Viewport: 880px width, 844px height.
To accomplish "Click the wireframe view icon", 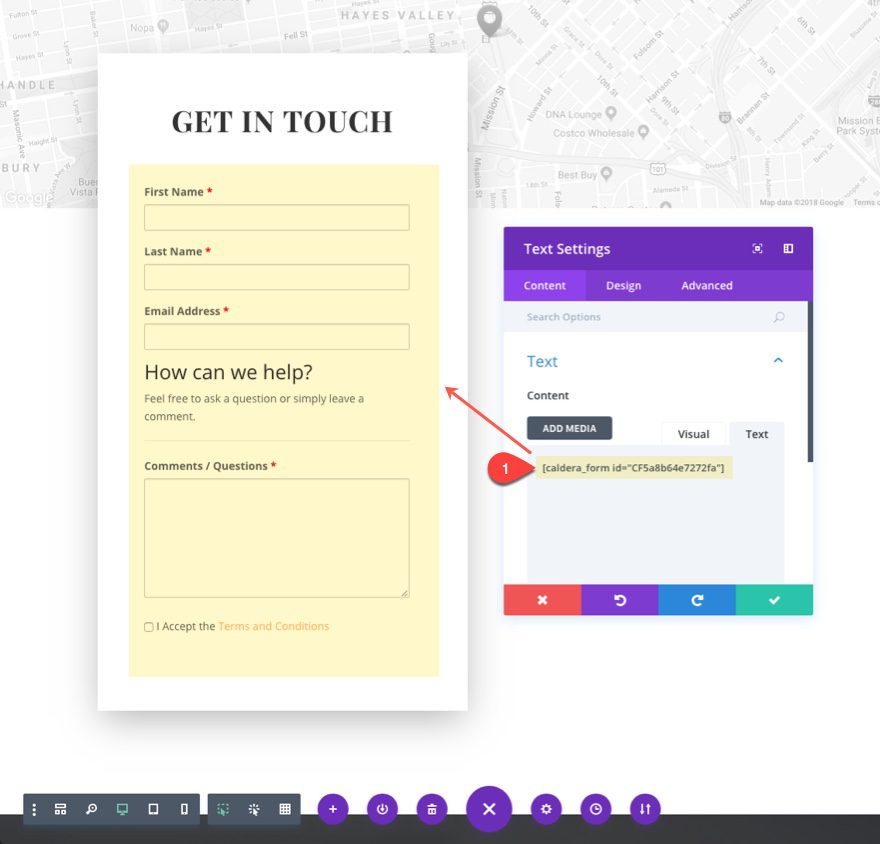I will pos(60,809).
